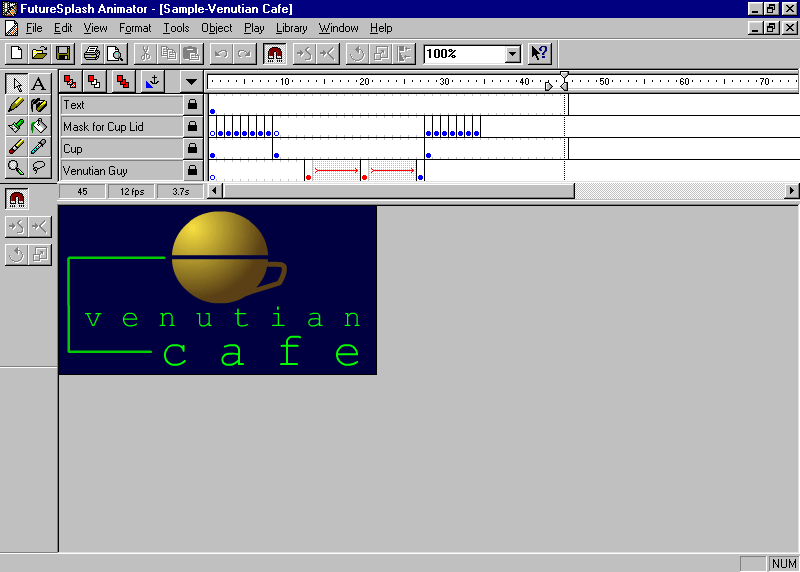Select the Magnifier zoom tool

[x=17, y=167]
